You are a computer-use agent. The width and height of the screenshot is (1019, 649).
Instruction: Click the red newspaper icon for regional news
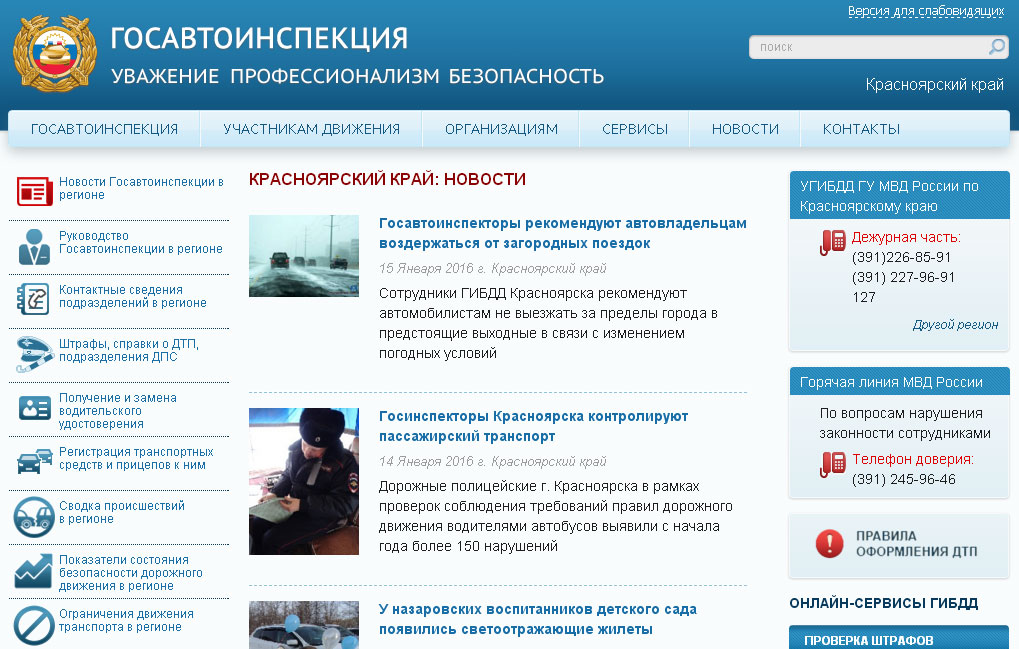pos(34,191)
